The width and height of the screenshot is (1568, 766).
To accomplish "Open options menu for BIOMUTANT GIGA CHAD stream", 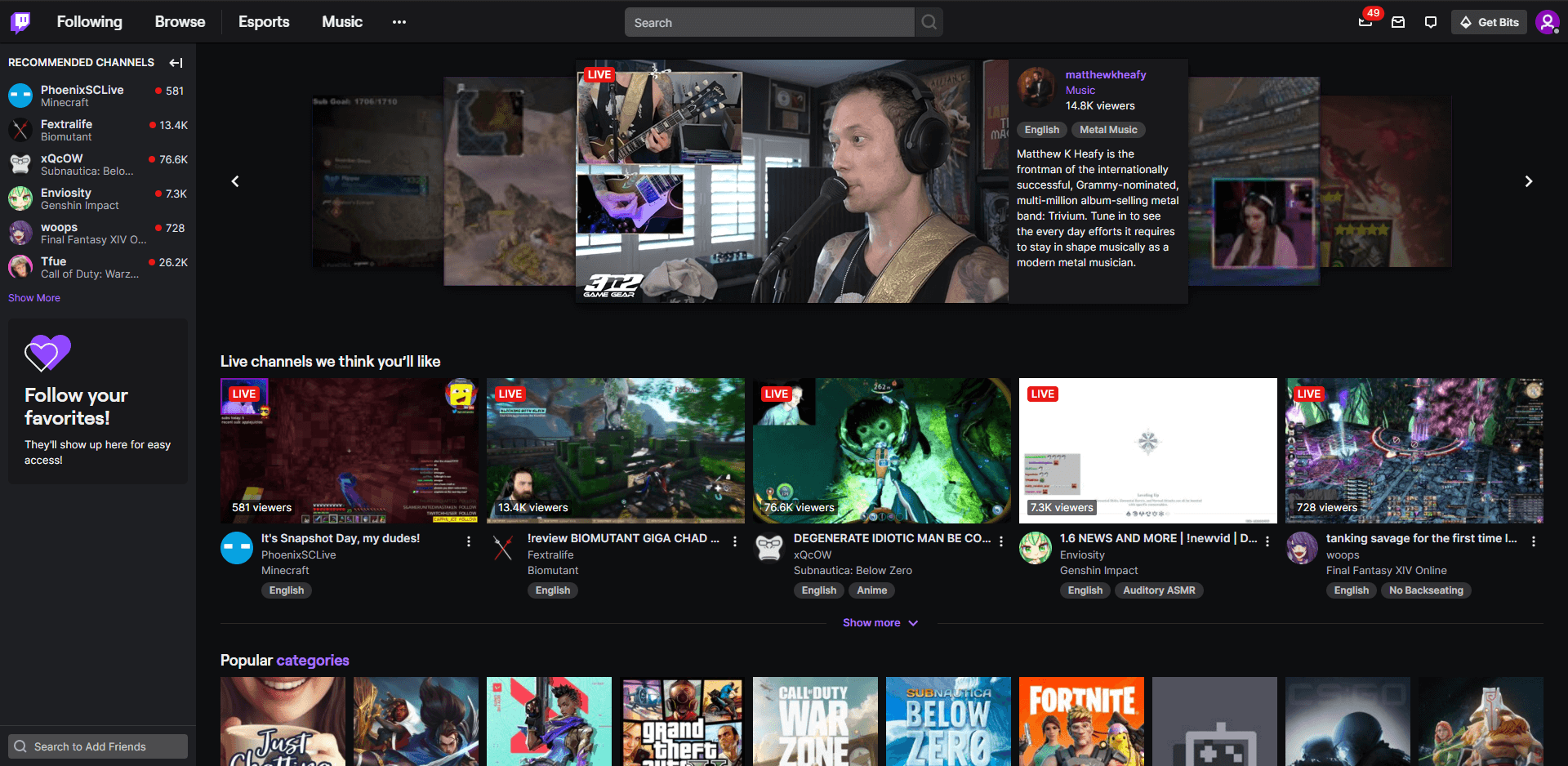I will pos(735,541).
